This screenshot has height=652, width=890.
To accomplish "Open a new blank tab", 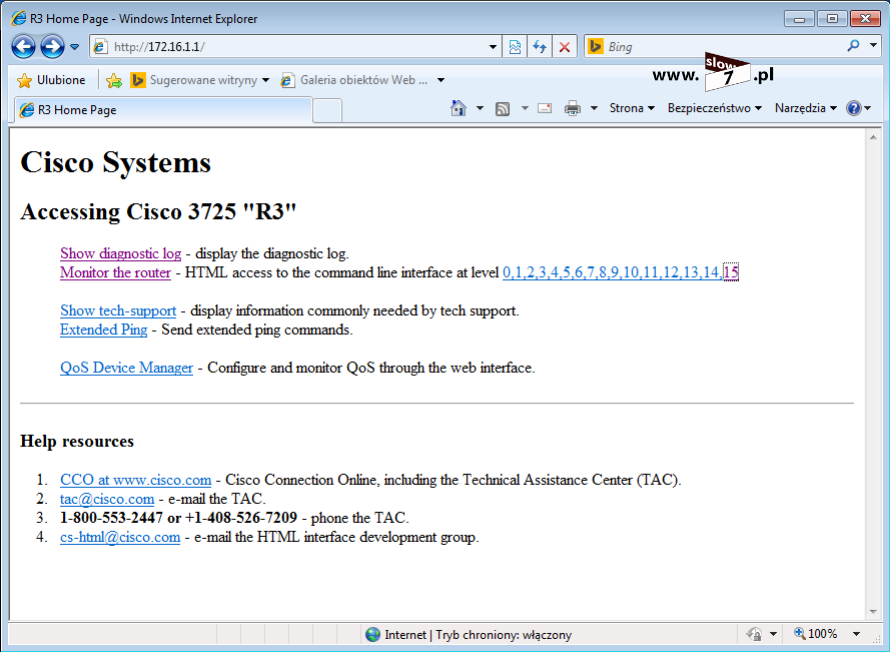I will click(327, 110).
